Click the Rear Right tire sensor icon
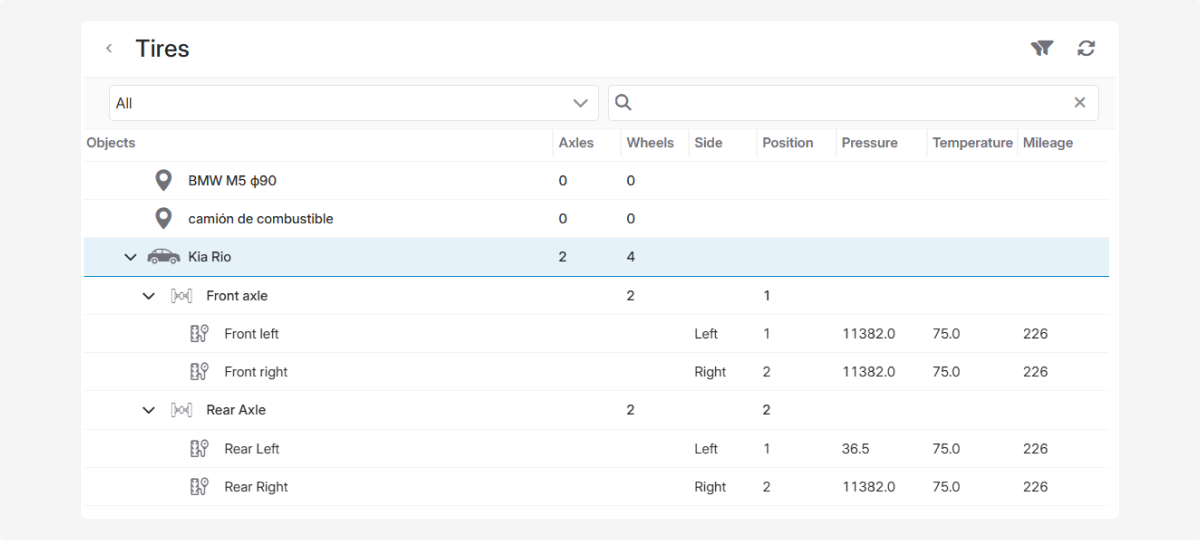 click(x=199, y=487)
